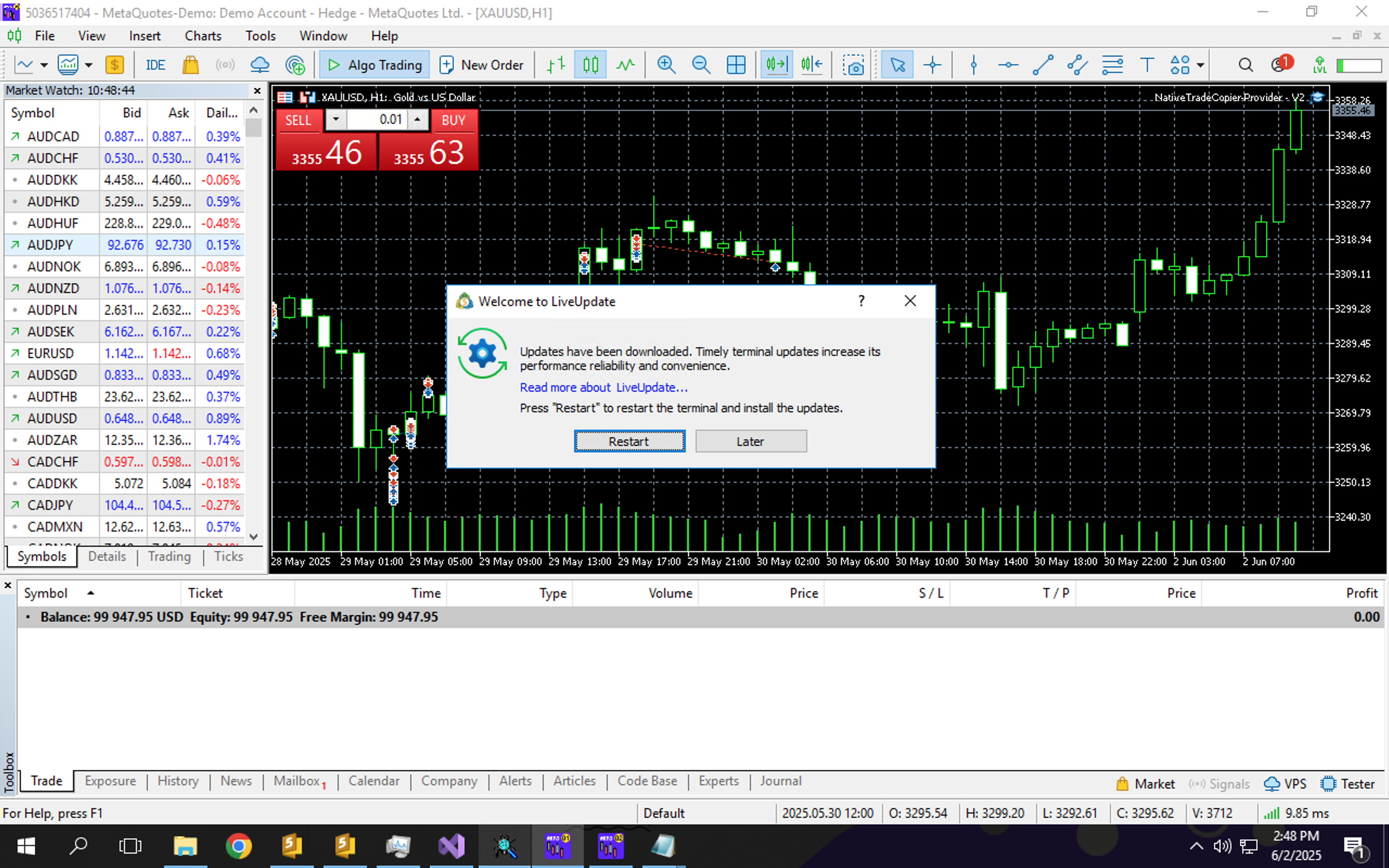Image resolution: width=1389 pixels, height=868 pixels.
Task: Open Tester from the bottom bar
Action: [1347, 783]
